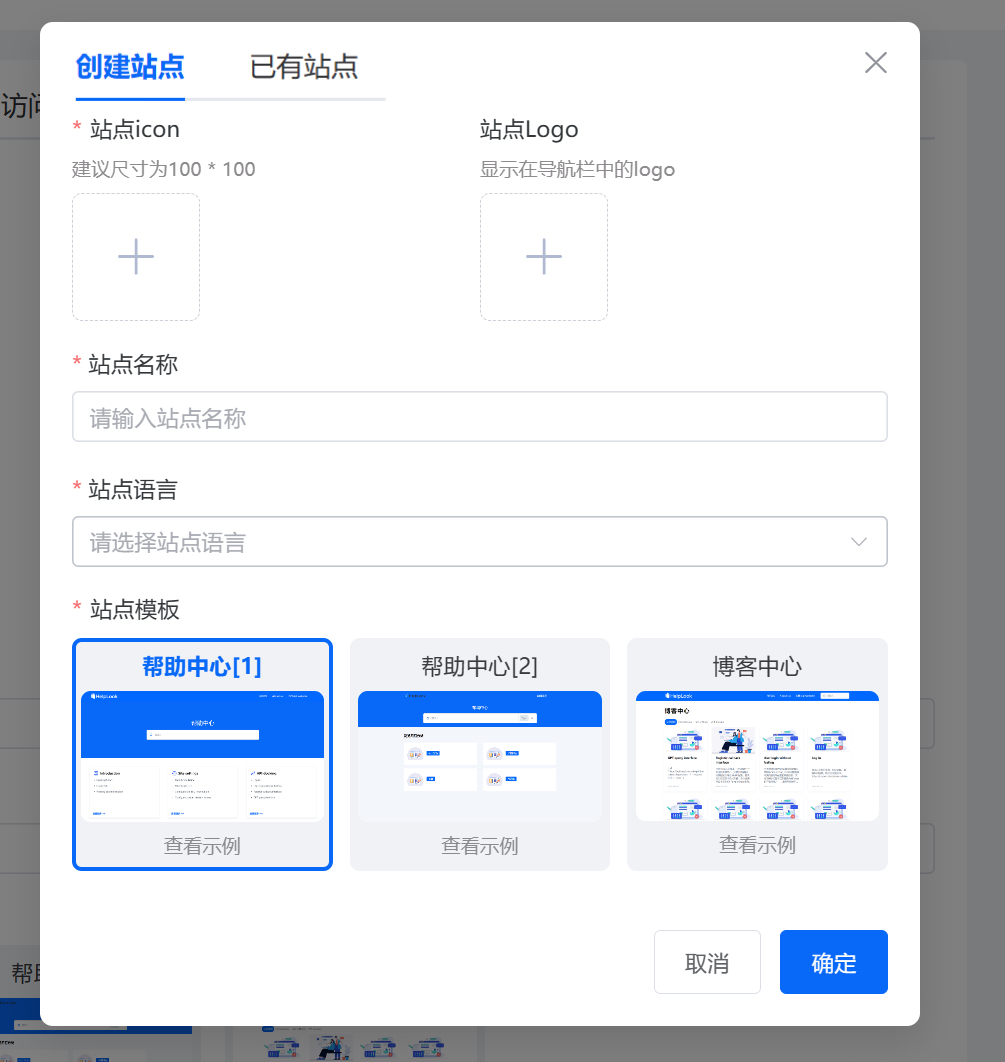
Task: Switch to the 创建站点 tab
Action: tap(130, 67)
